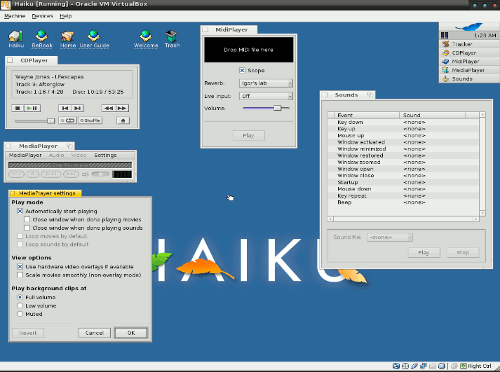
Task: Click the Drop MIDI file here area
Action: [x=249, y=50]
